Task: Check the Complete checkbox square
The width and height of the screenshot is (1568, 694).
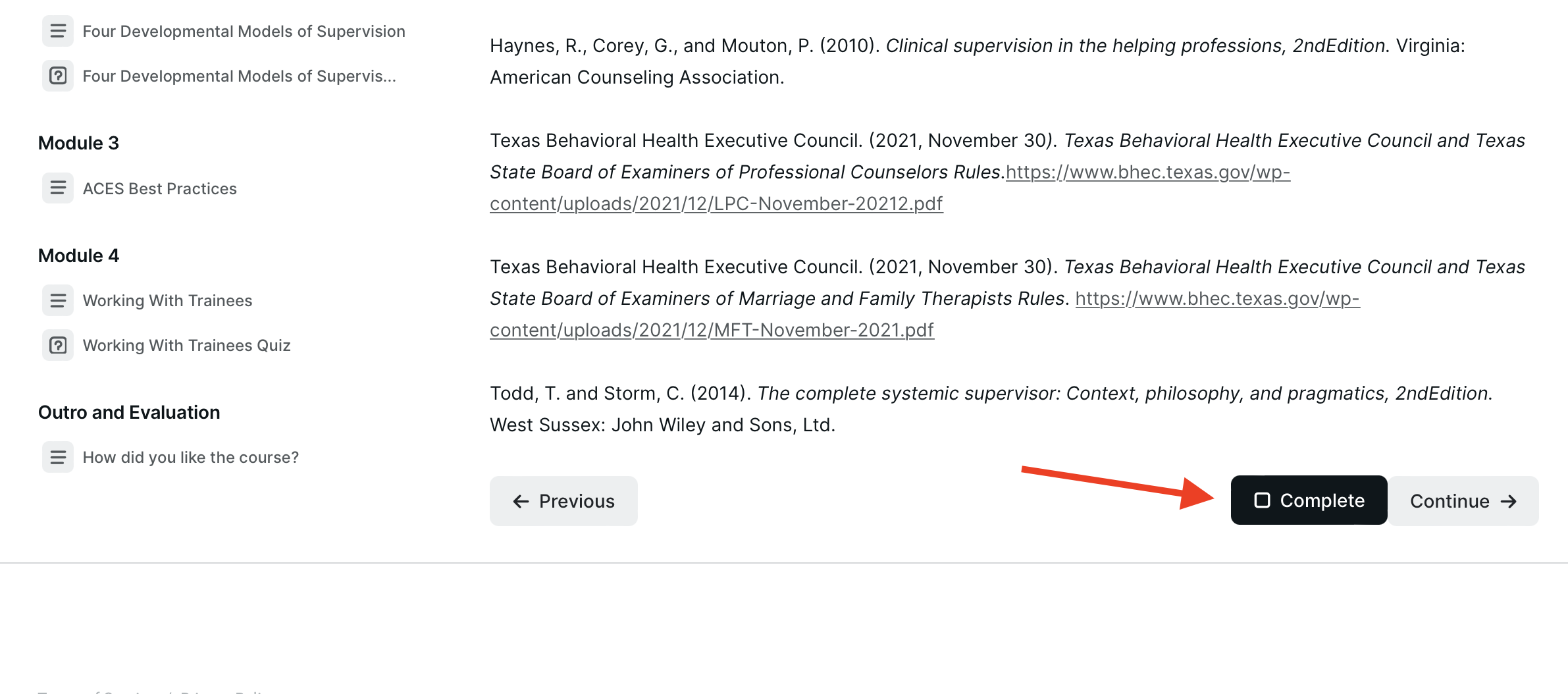Action: (x=1262, y=500)
